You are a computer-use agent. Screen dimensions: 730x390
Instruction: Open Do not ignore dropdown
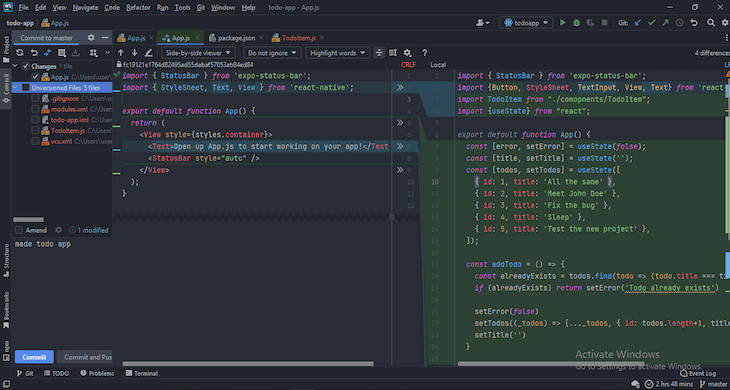(x=272, y=53)
